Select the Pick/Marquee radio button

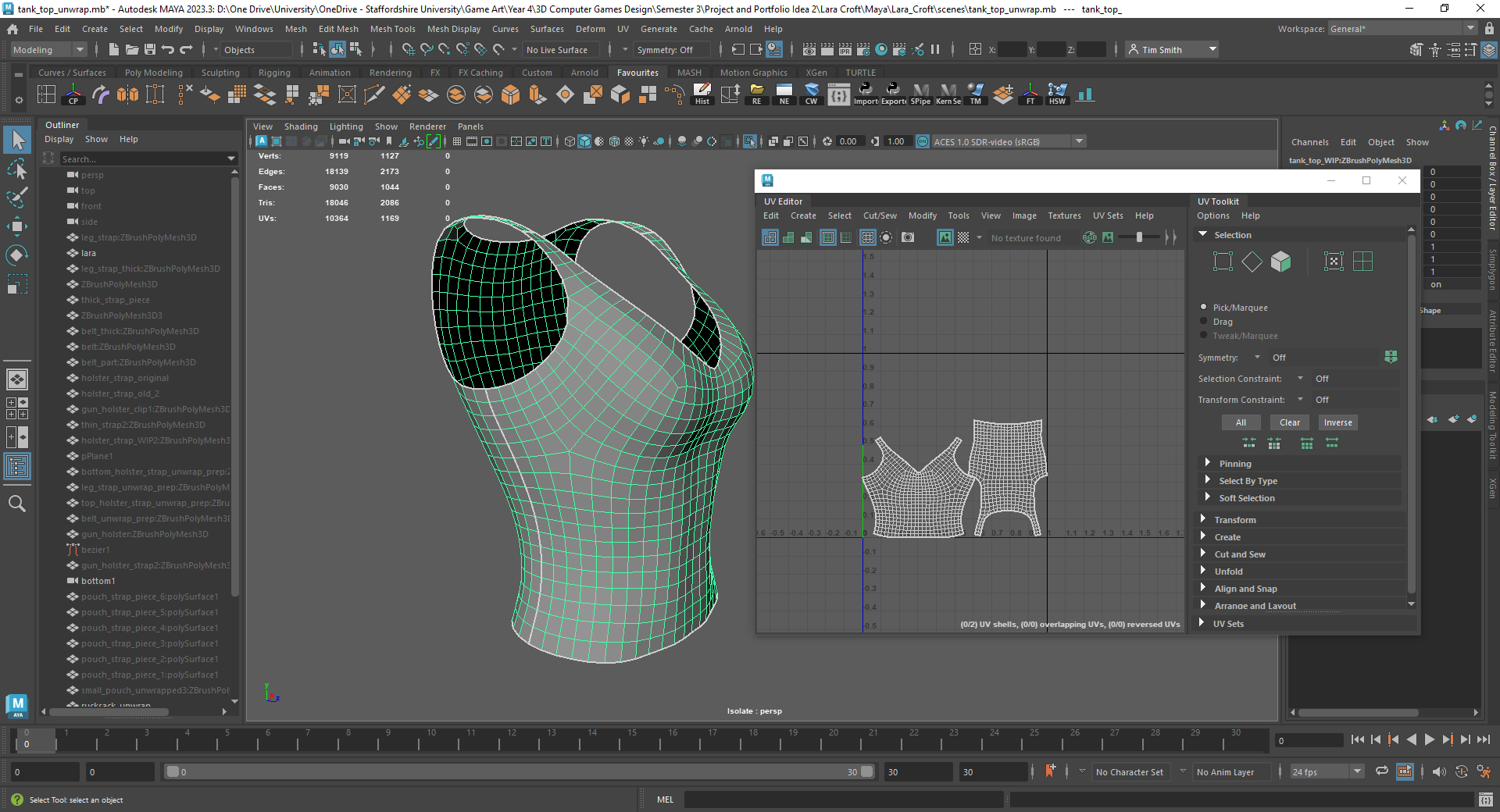point(1204,307)
